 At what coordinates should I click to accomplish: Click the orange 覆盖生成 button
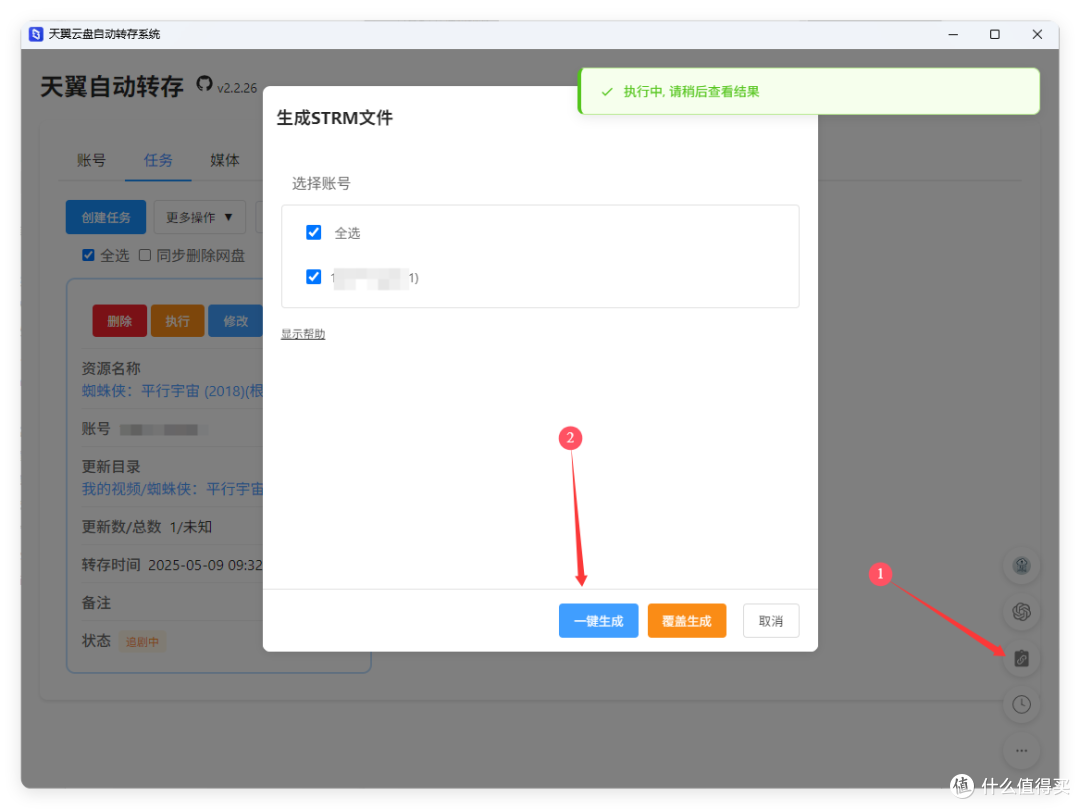coord(686,621)
